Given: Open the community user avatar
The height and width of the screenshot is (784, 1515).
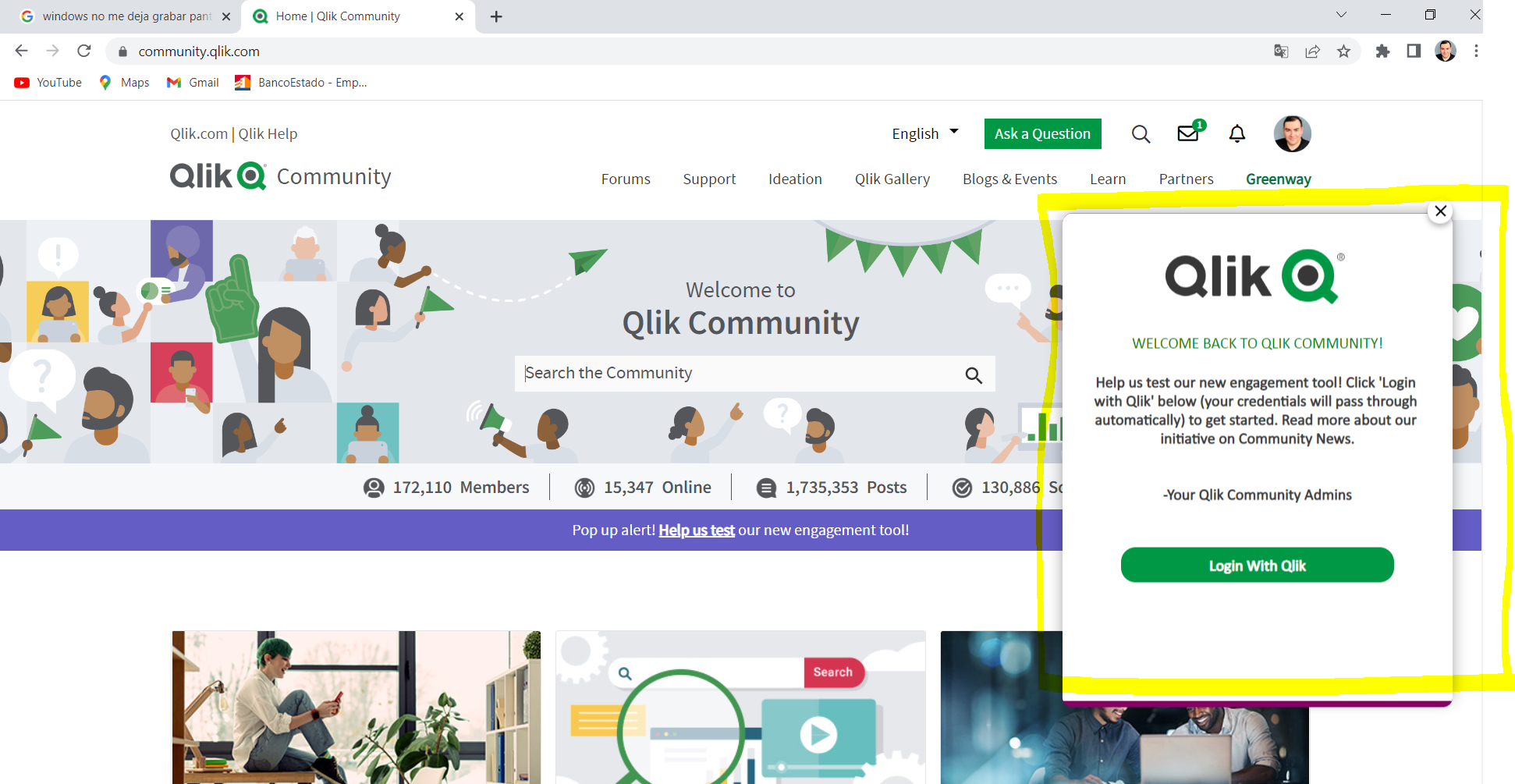Looking at the screenshot, I should (x=1292, y=133).
